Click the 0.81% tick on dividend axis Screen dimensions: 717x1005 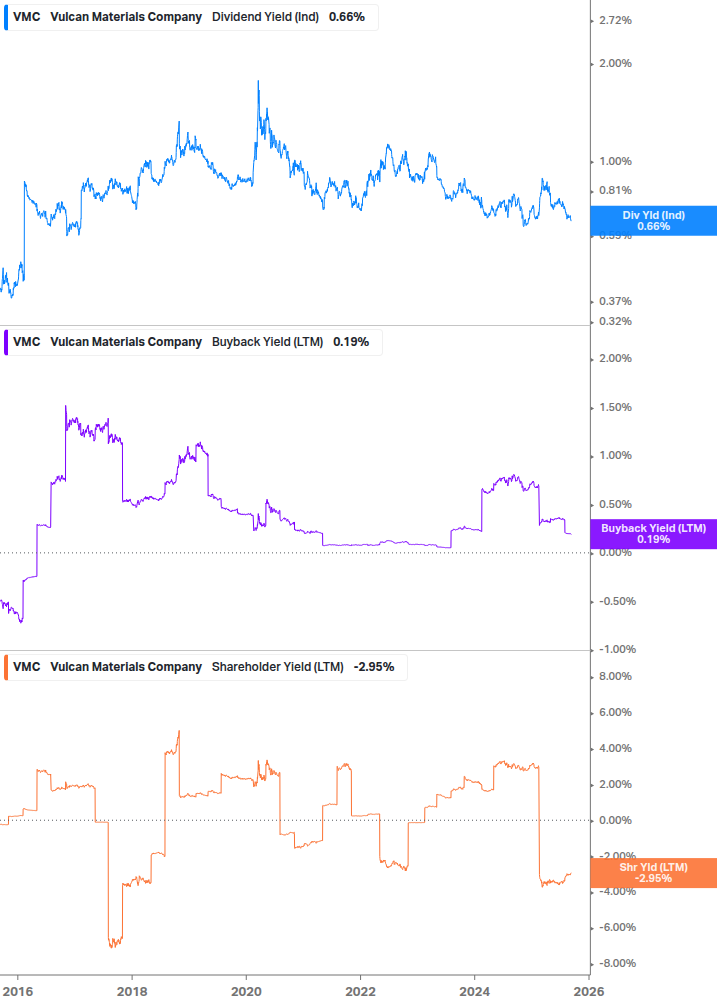pyautogui.click(x=615, y=190)
